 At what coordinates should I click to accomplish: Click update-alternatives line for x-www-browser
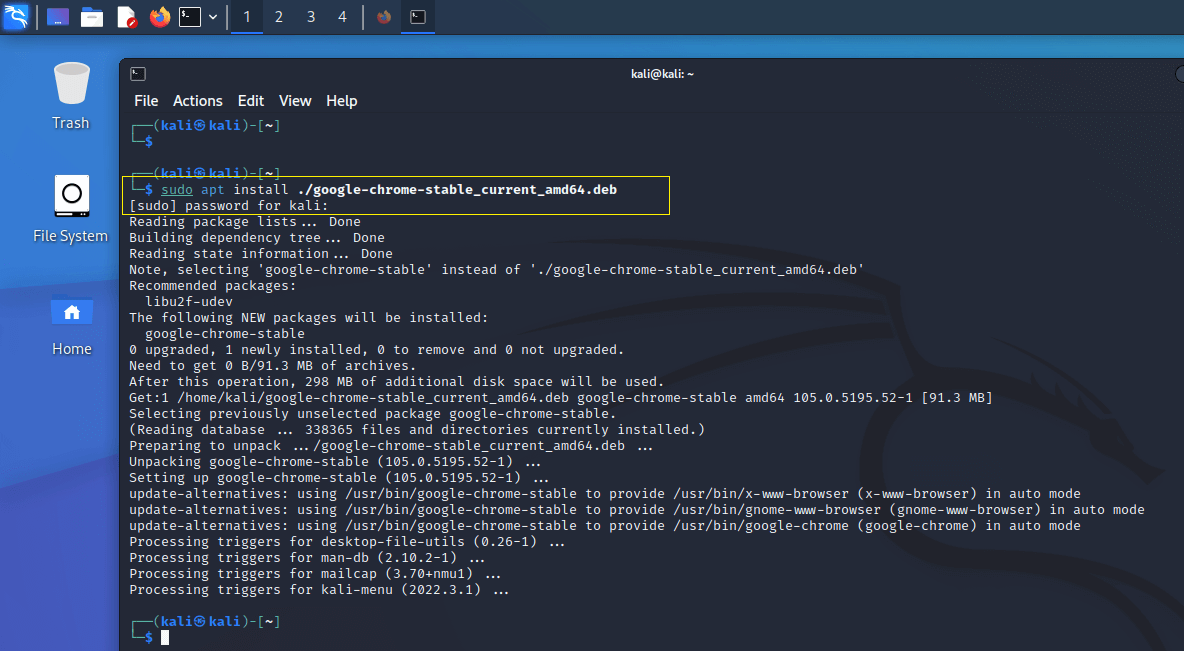[605, 494]
